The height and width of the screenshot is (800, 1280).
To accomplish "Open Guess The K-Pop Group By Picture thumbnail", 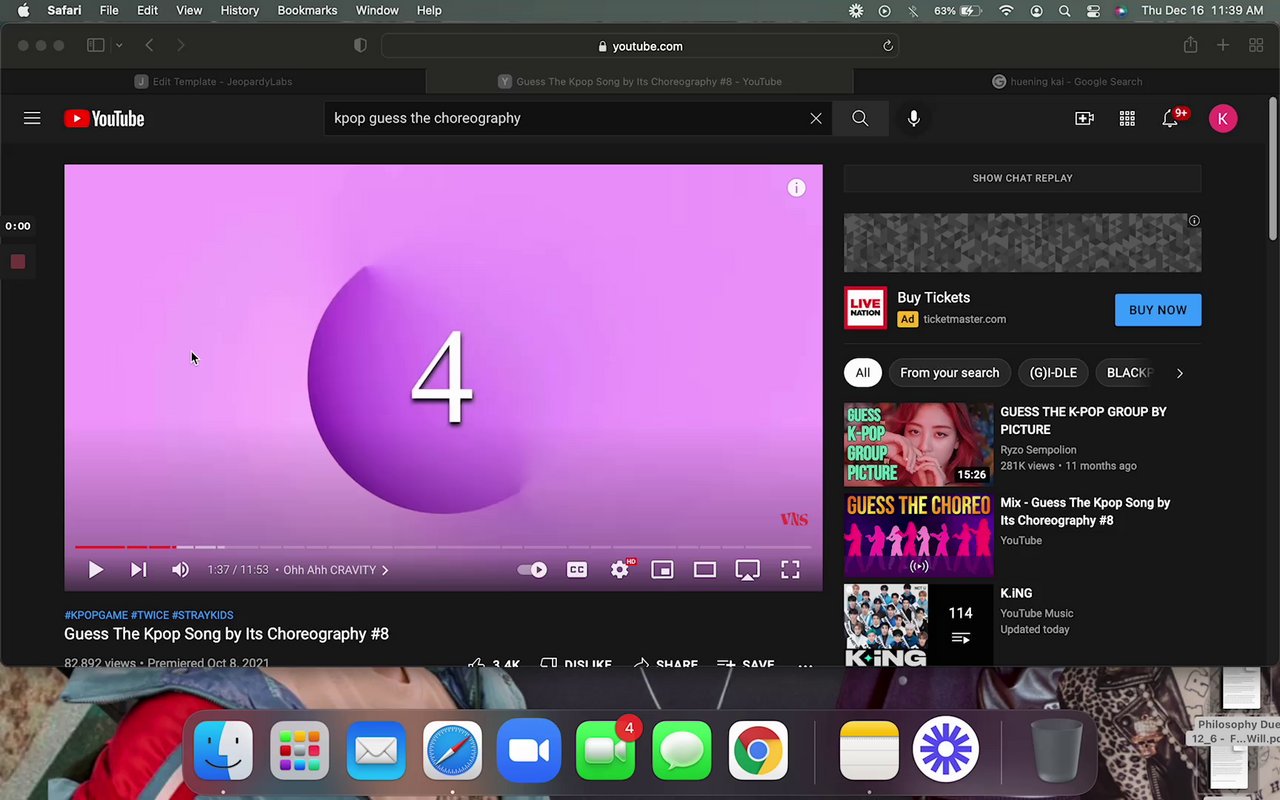I will 918,444.
